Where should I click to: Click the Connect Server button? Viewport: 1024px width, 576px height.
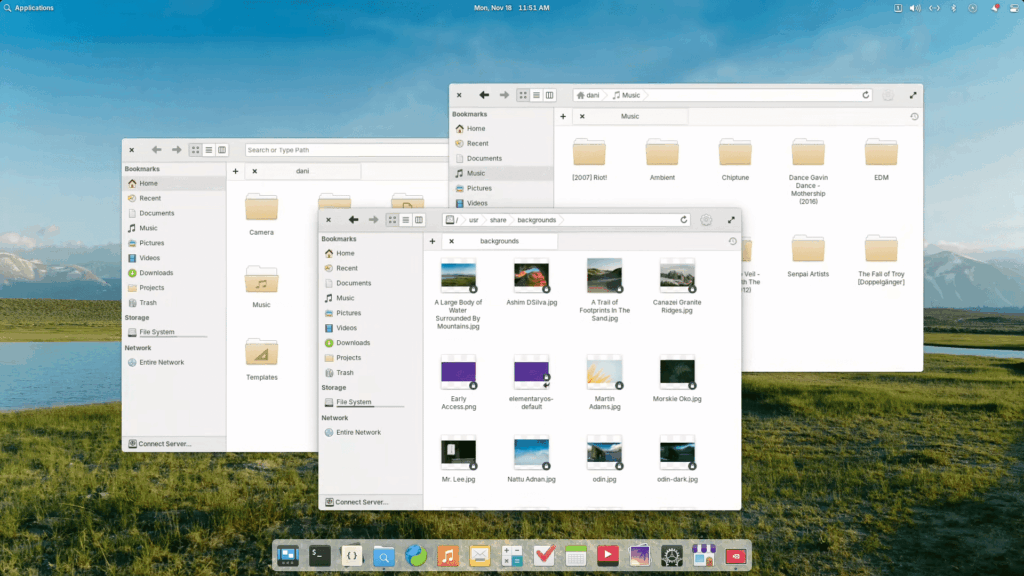point(358,501)
